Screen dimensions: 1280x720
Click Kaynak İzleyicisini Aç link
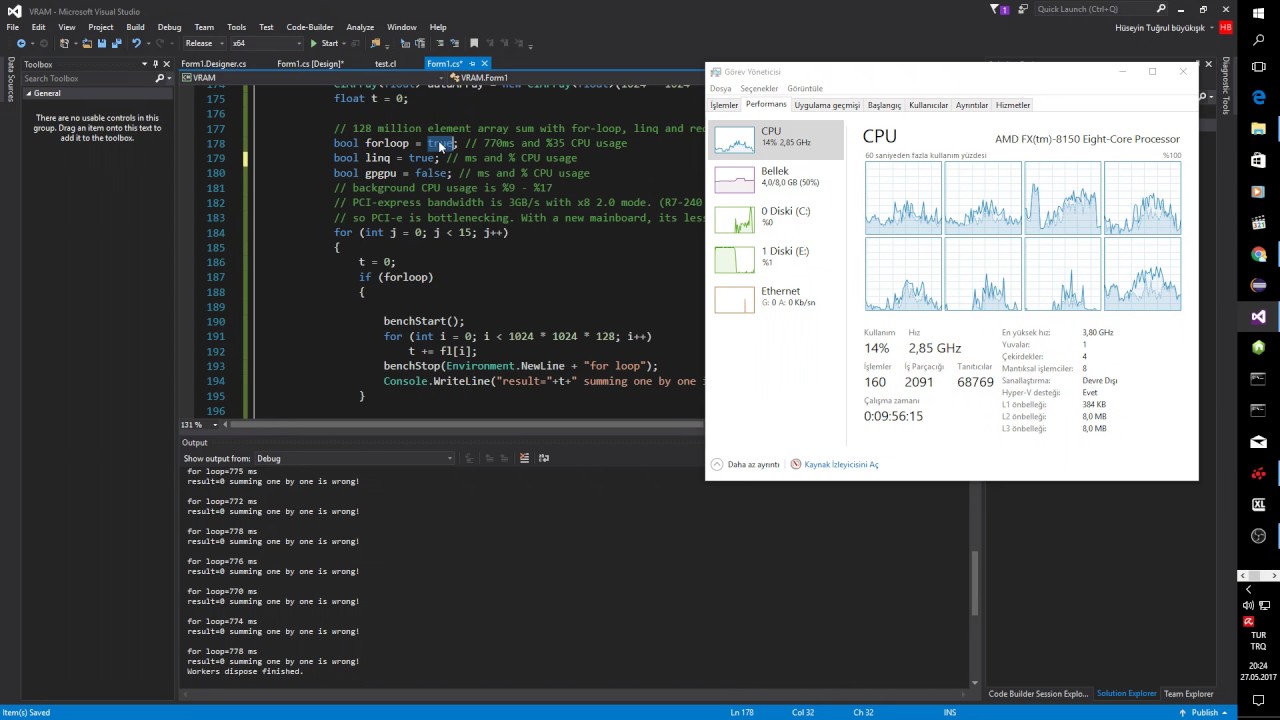(x=841, y=464)
